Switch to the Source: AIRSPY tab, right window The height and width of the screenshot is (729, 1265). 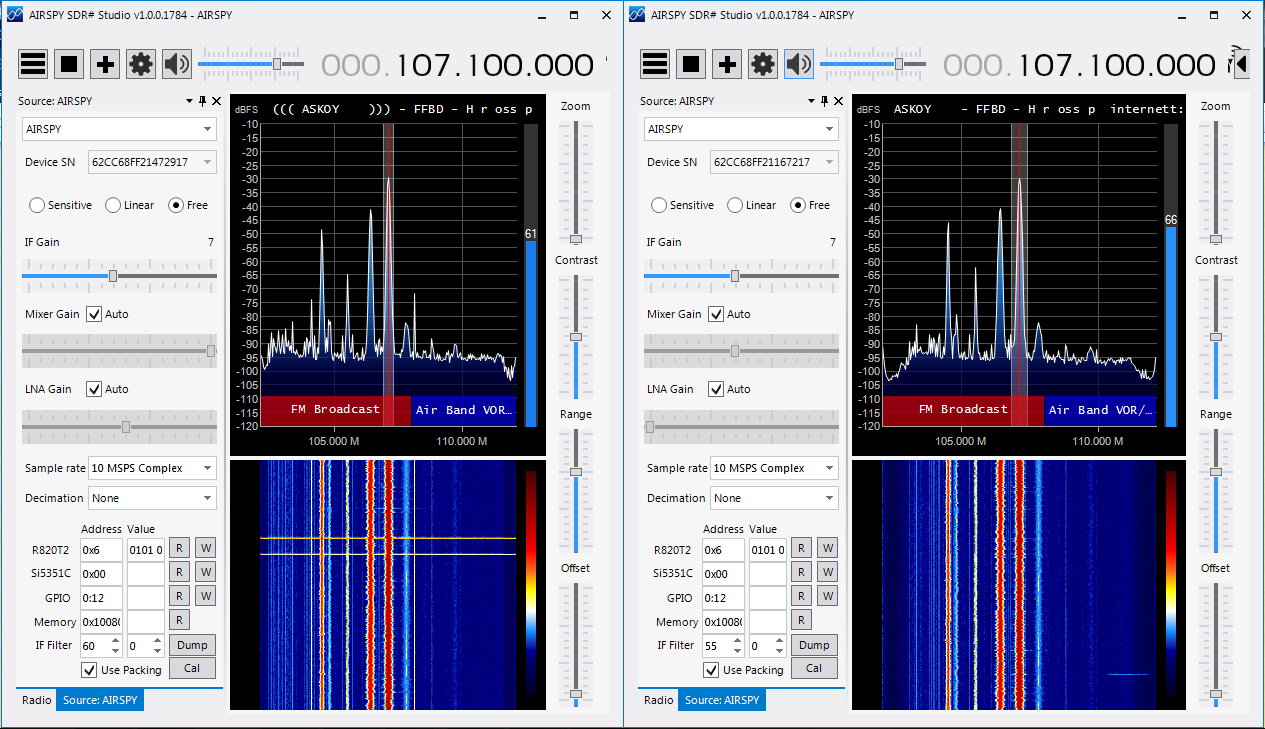pyautogui.click(x=722, y=700)
